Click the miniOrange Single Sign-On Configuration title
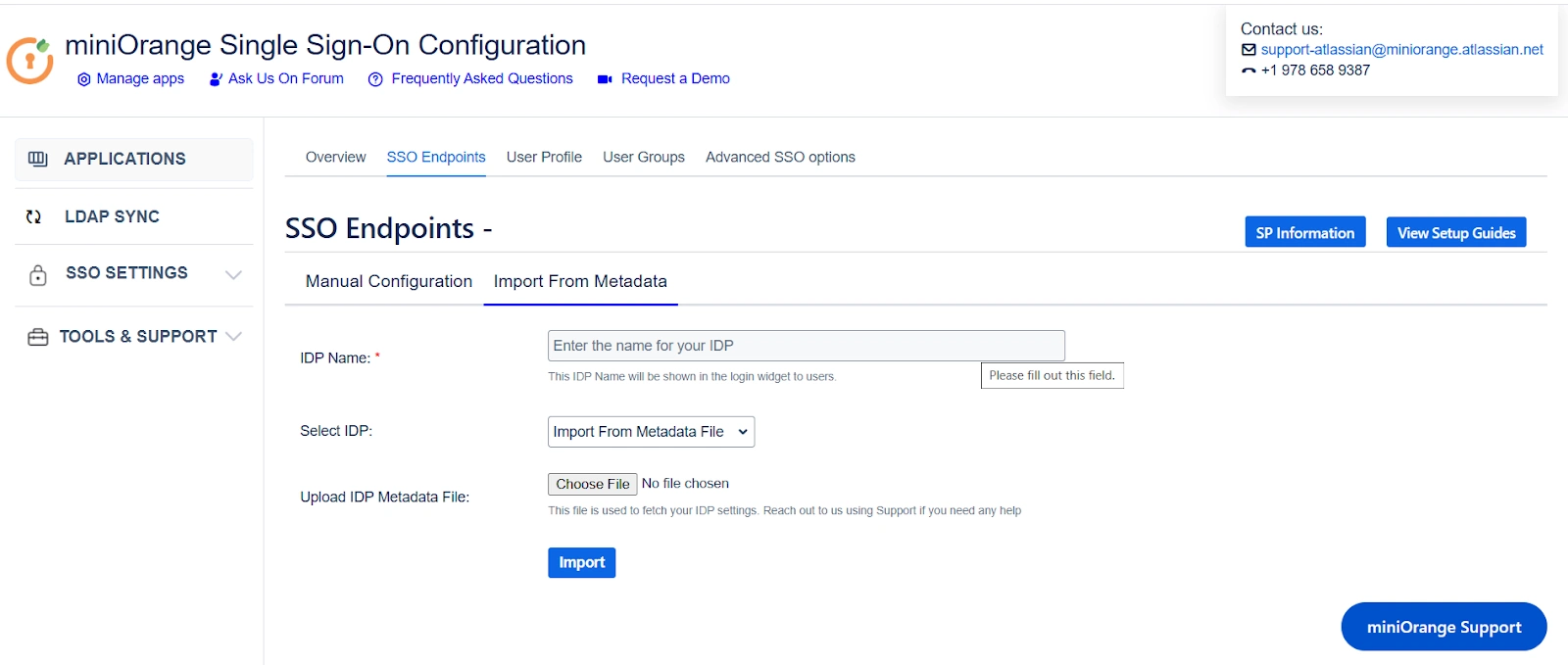The height and width of the screenshot is (665, 1568). point(325,45)
